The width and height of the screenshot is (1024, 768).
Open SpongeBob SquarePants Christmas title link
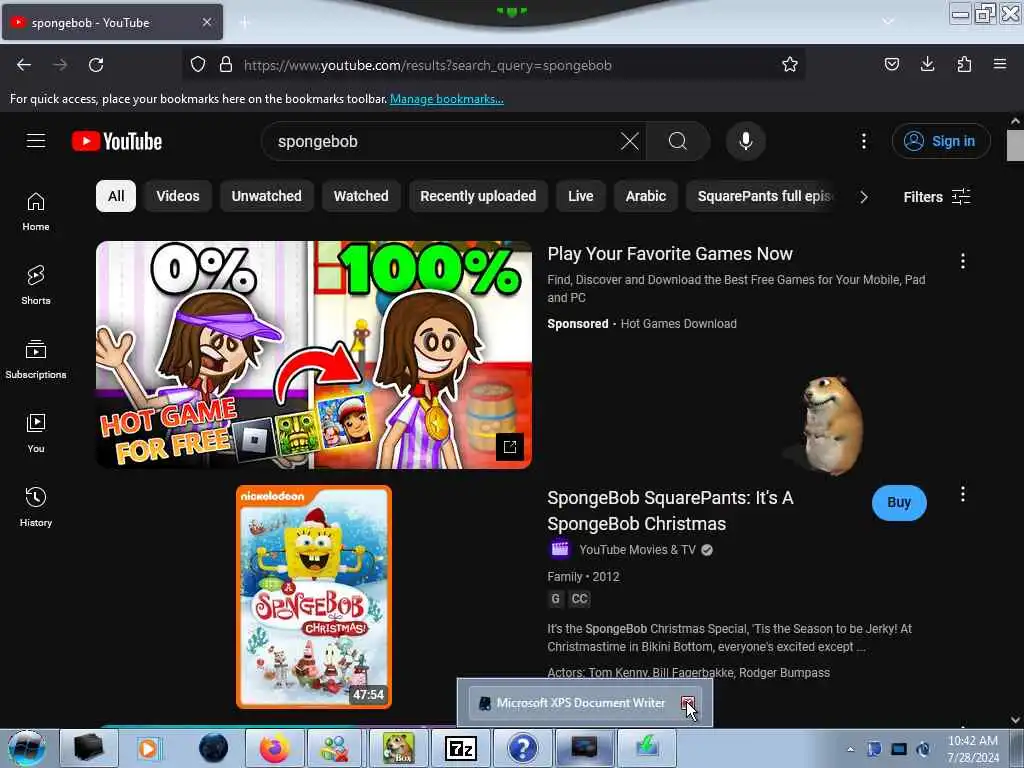click(670, 511)
